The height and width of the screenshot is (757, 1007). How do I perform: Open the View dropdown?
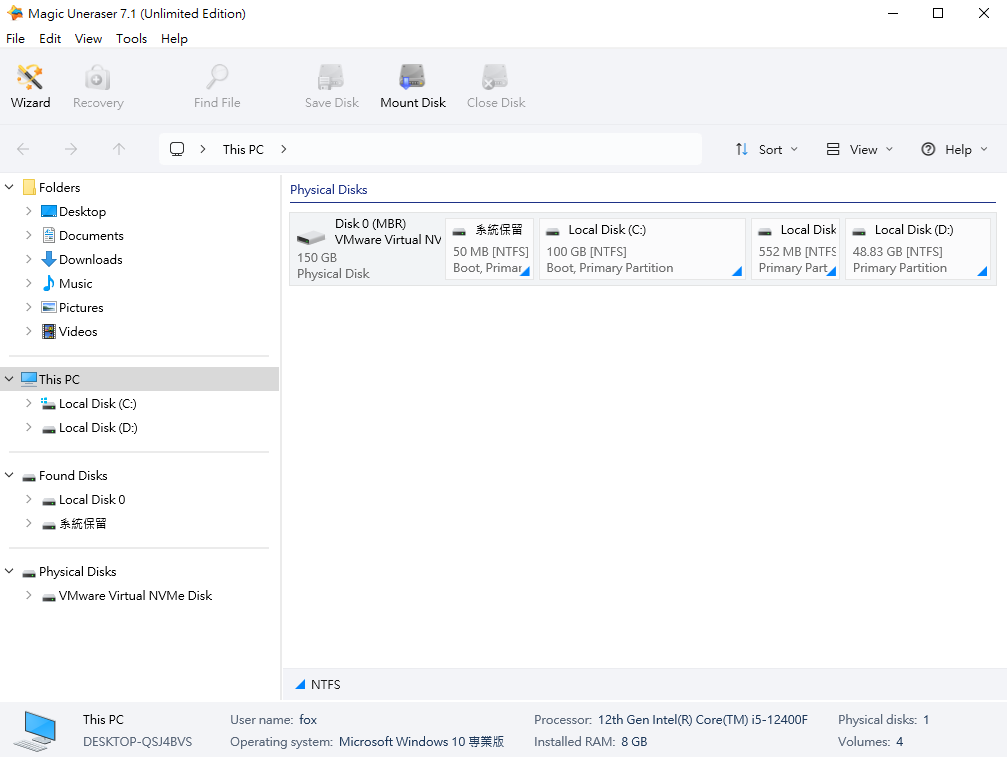(859, 150)
